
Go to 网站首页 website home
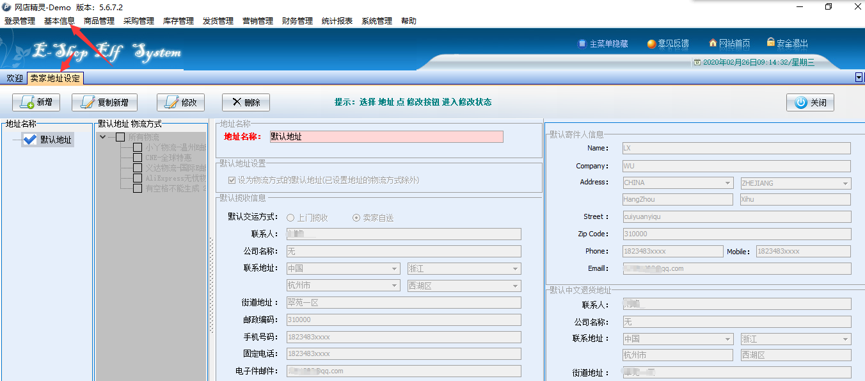pyautogui.click(x=729, y=43)
